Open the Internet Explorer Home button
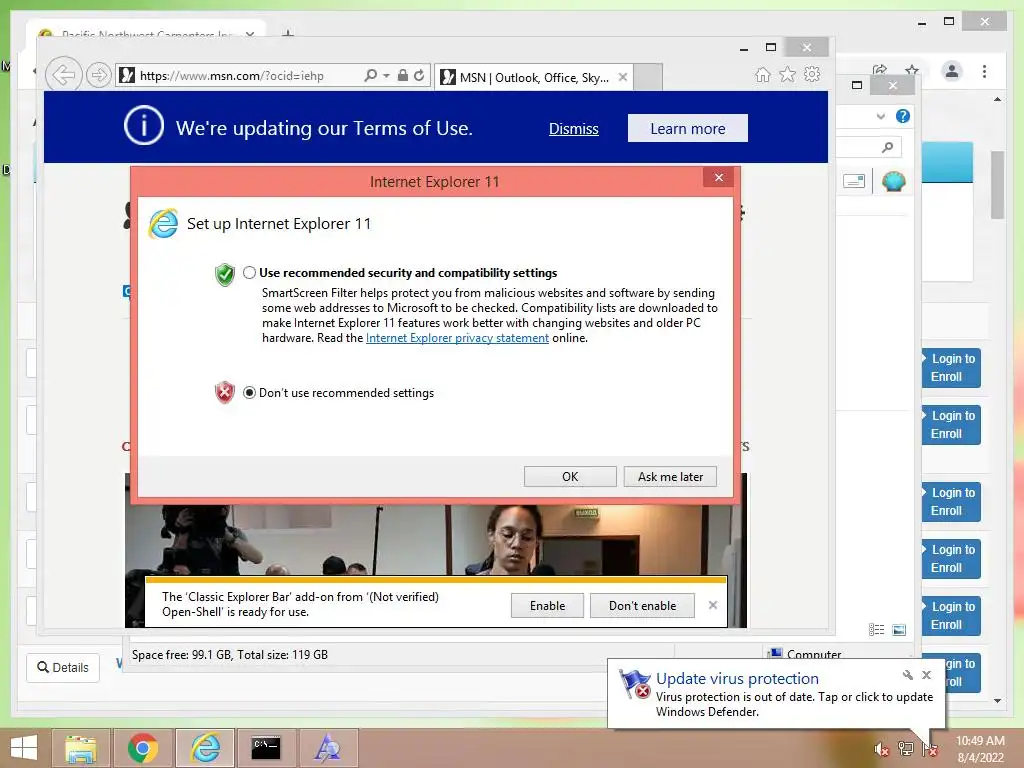This screenshot has height=768, width=1024. click(x=762, y=74)
